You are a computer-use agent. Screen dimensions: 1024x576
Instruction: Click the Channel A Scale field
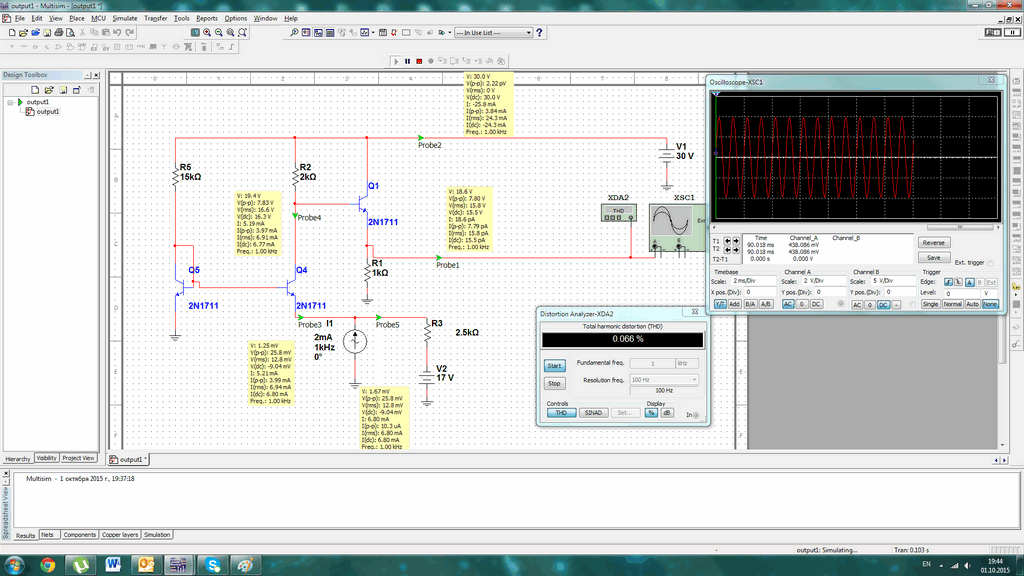[x=823, y=281]
